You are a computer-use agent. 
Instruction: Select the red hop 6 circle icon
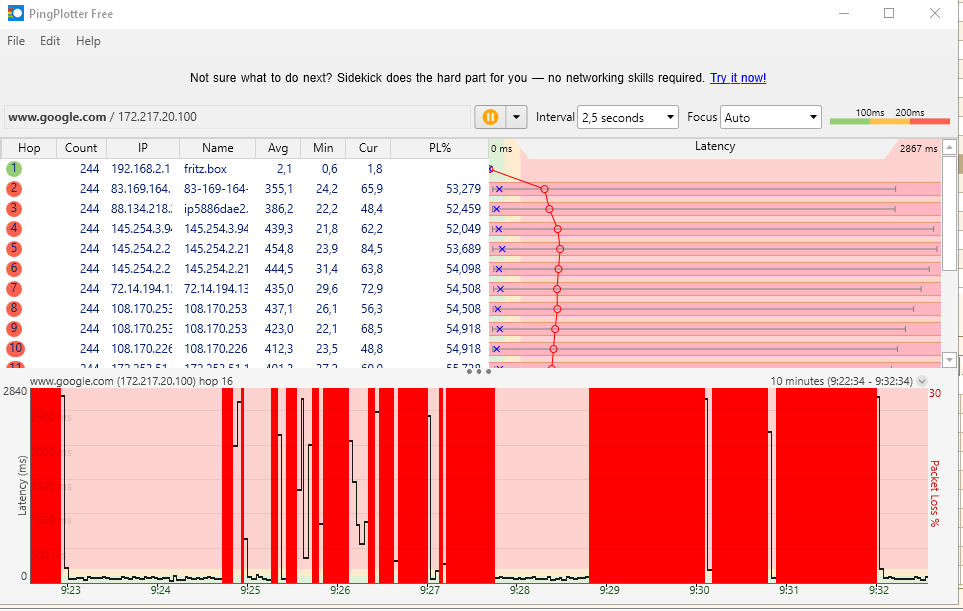pos(14,268)
